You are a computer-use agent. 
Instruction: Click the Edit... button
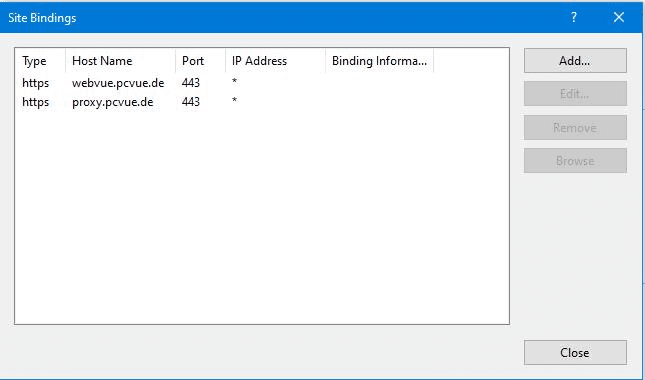tap(575, 94)
